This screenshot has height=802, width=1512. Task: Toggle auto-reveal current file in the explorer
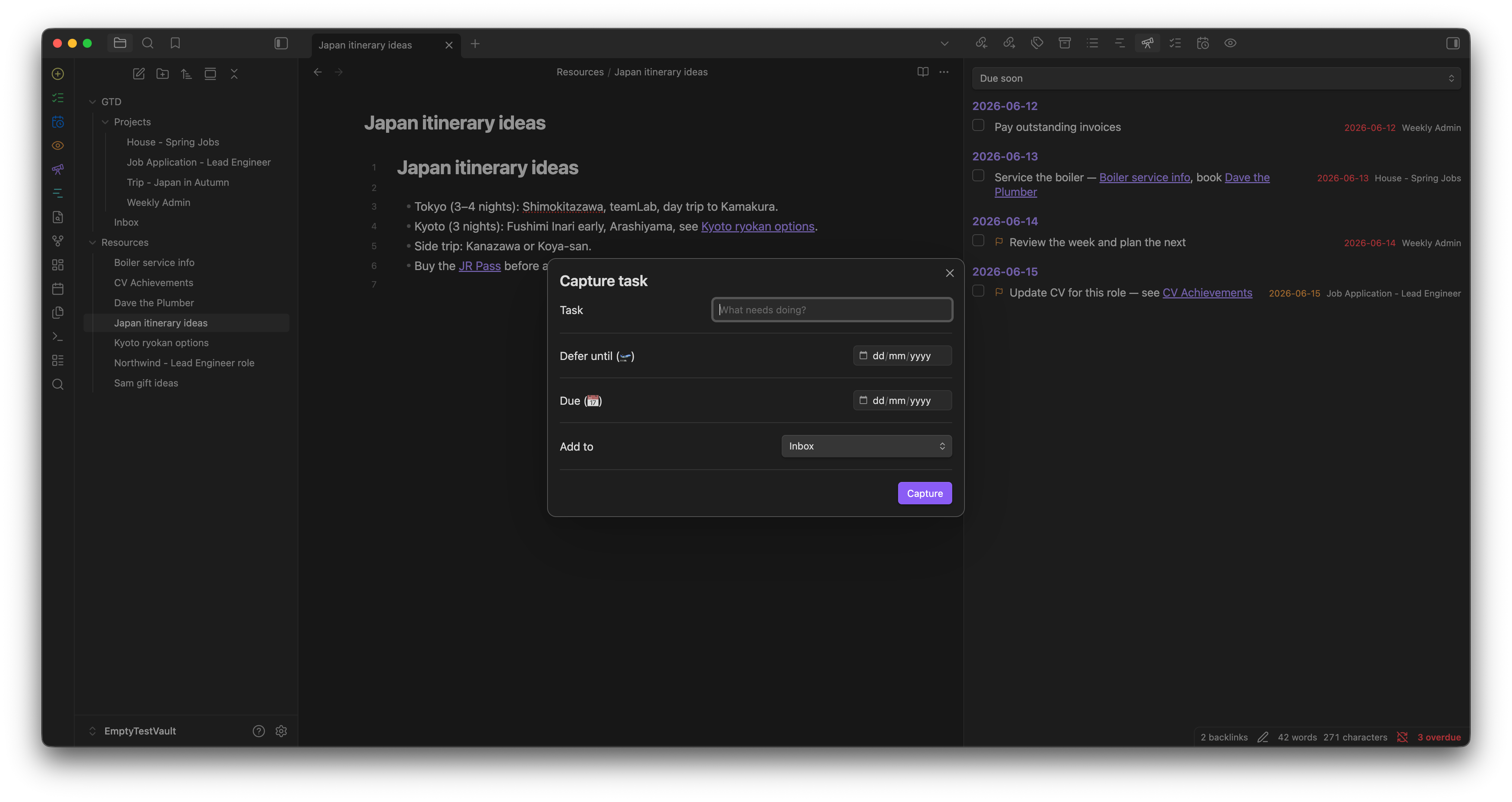210,74
